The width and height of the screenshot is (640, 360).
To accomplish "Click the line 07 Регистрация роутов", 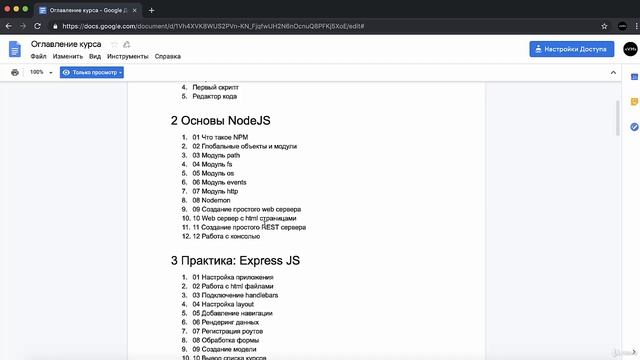I will tap(227, 331).
